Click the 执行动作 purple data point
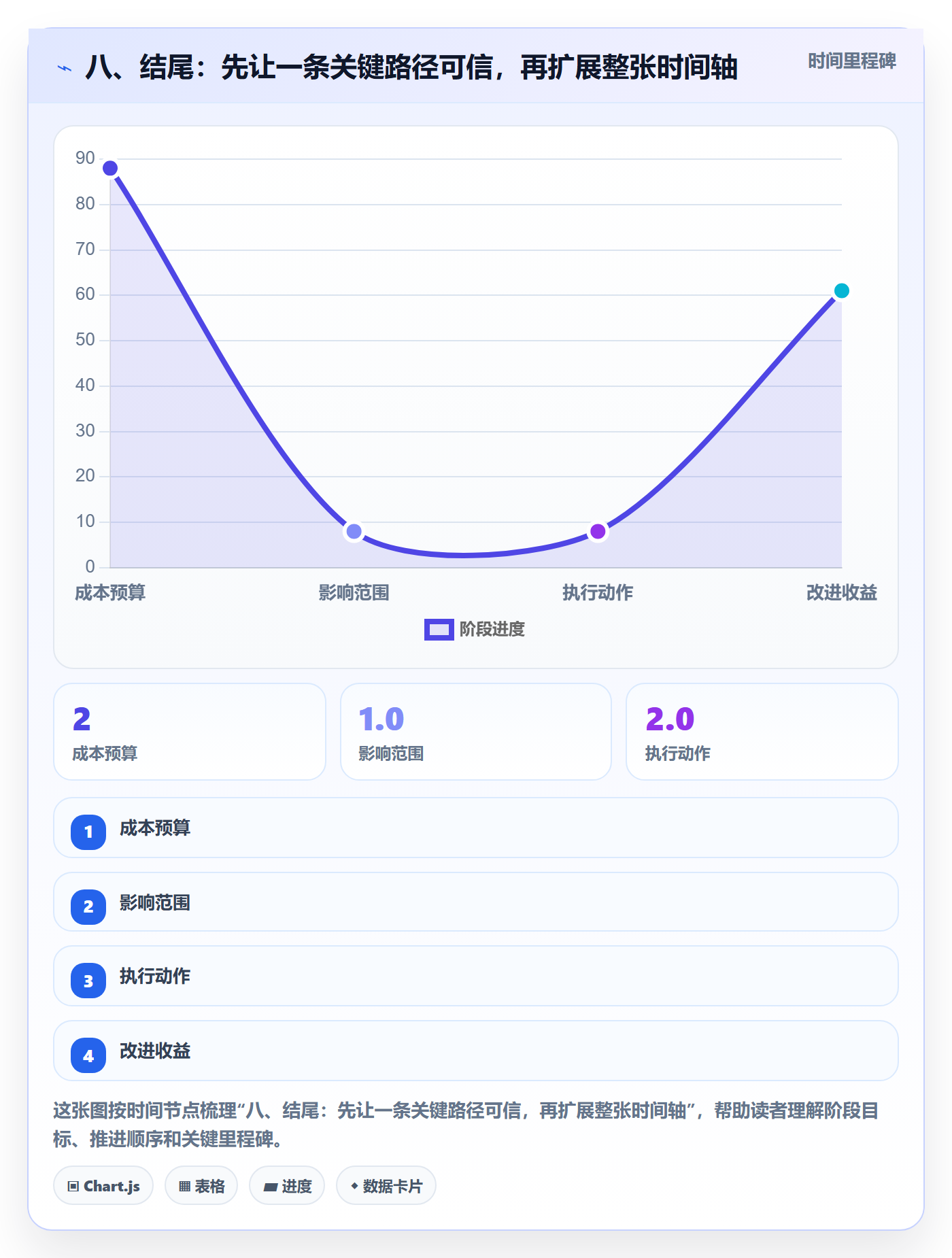 (x=598, y=531)
